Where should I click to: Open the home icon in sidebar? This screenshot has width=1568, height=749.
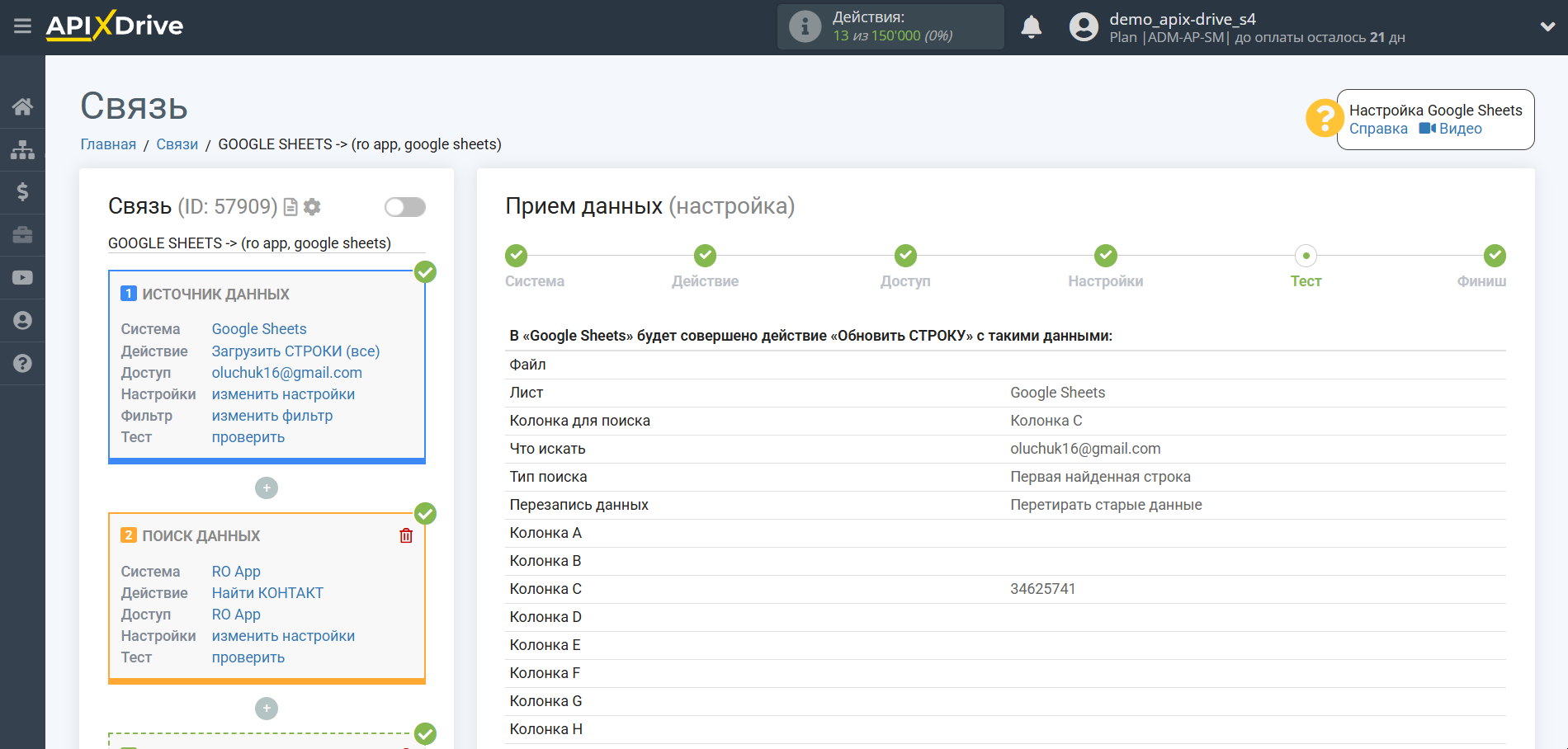(22, 106)
